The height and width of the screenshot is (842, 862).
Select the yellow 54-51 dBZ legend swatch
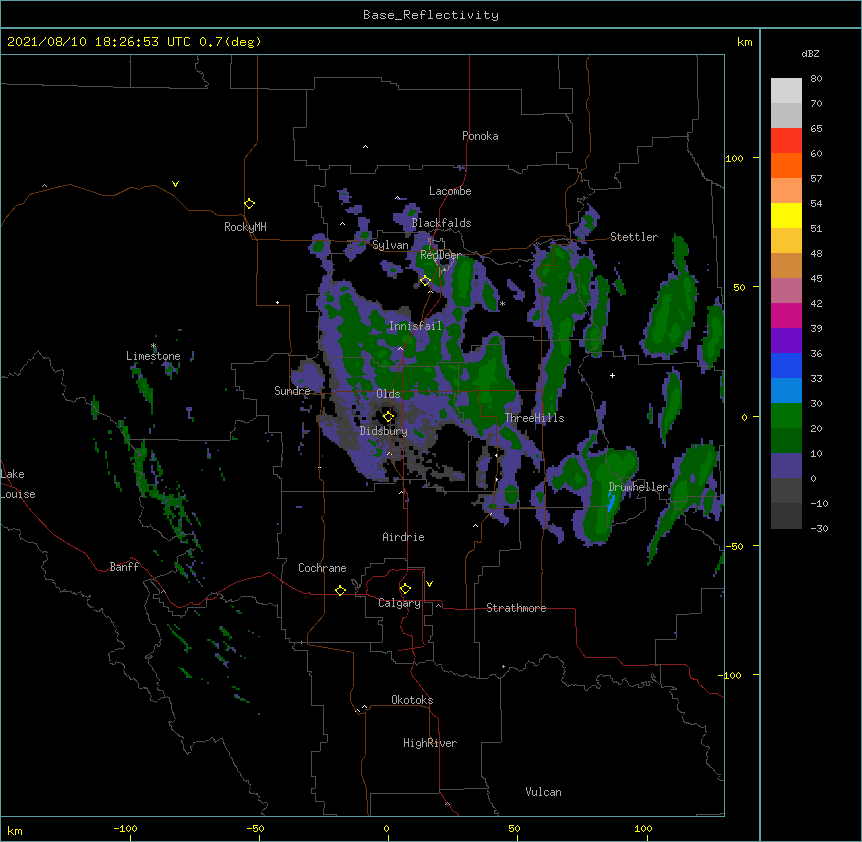pyautogui.click(x=786, y=215)
